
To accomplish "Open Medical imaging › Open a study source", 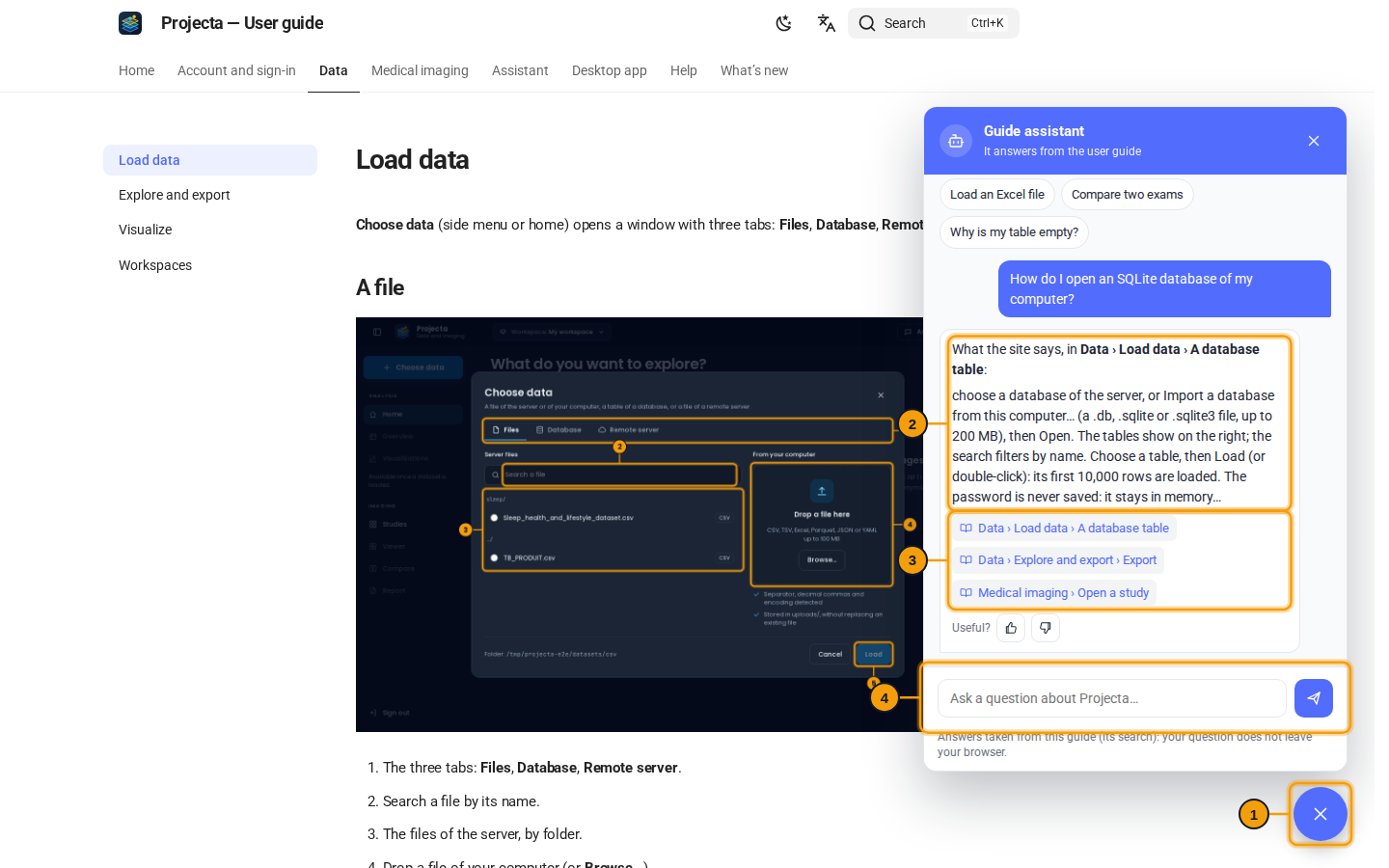I will coord(1054,593).
